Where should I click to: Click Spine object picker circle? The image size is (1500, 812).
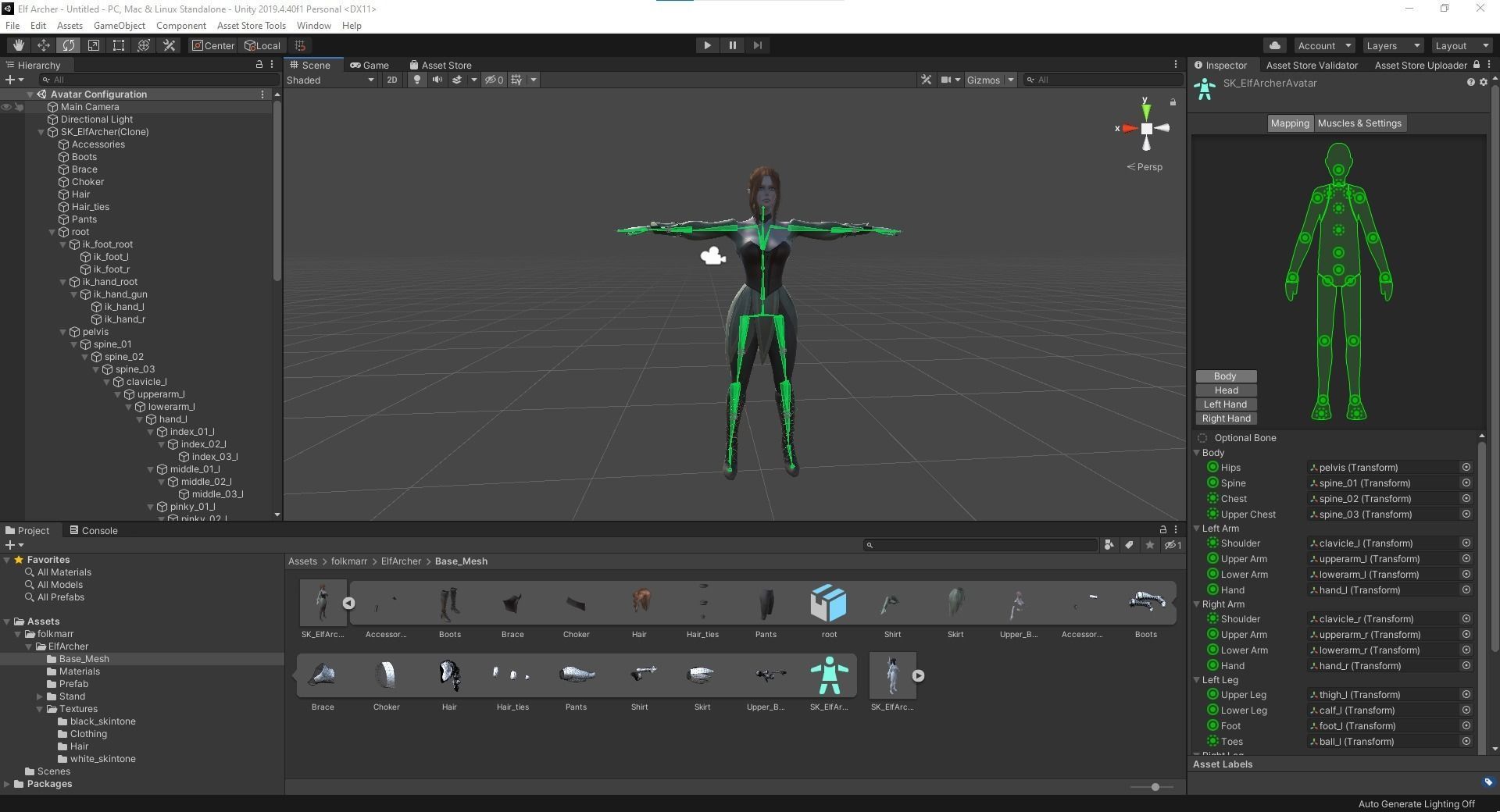tap(1466, 483)
